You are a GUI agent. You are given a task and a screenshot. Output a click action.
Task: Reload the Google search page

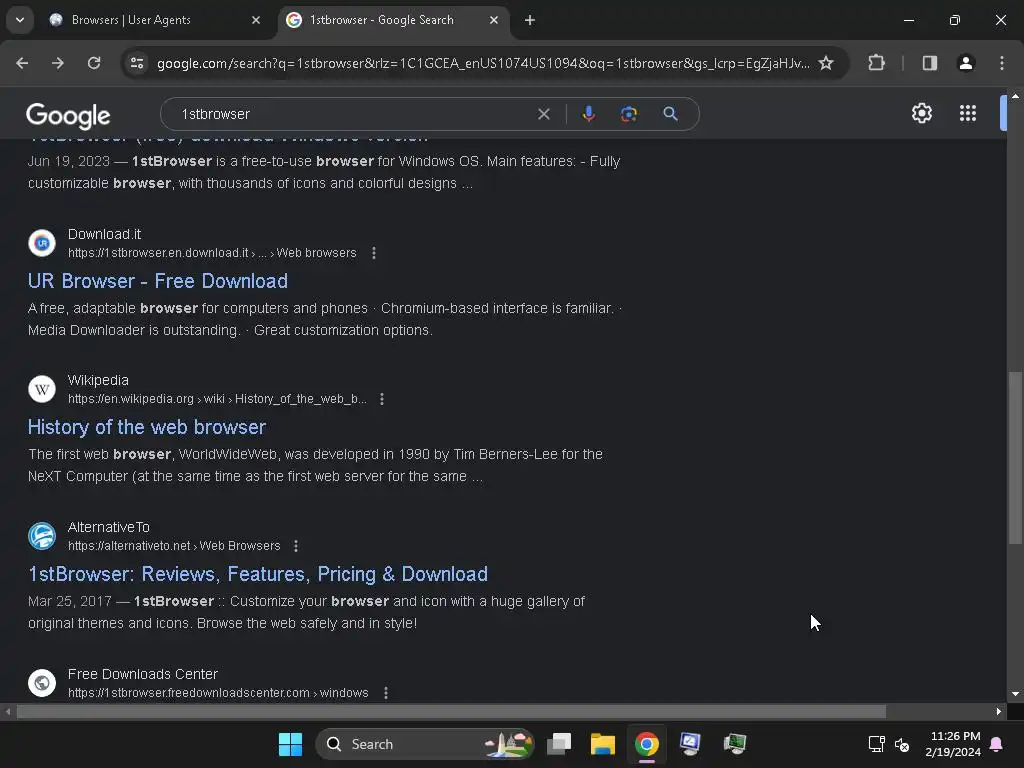94,63
